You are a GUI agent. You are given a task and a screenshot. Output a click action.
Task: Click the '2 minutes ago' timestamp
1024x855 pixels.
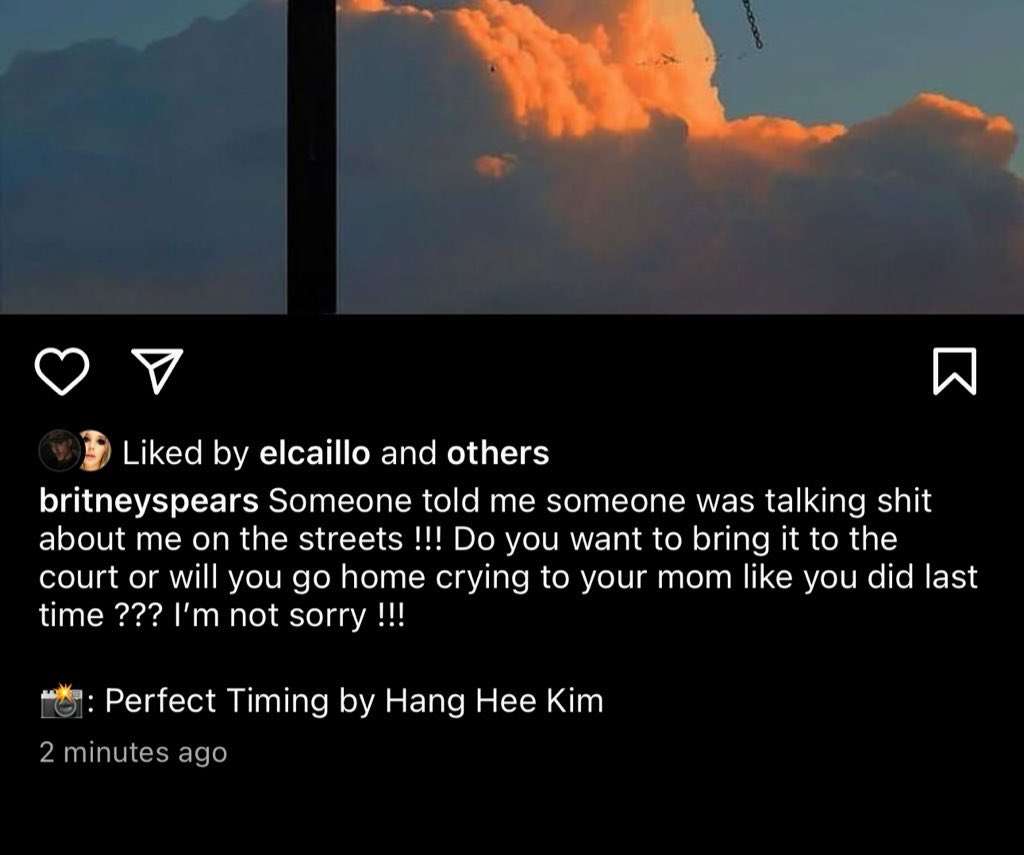(x=133, y=752)
